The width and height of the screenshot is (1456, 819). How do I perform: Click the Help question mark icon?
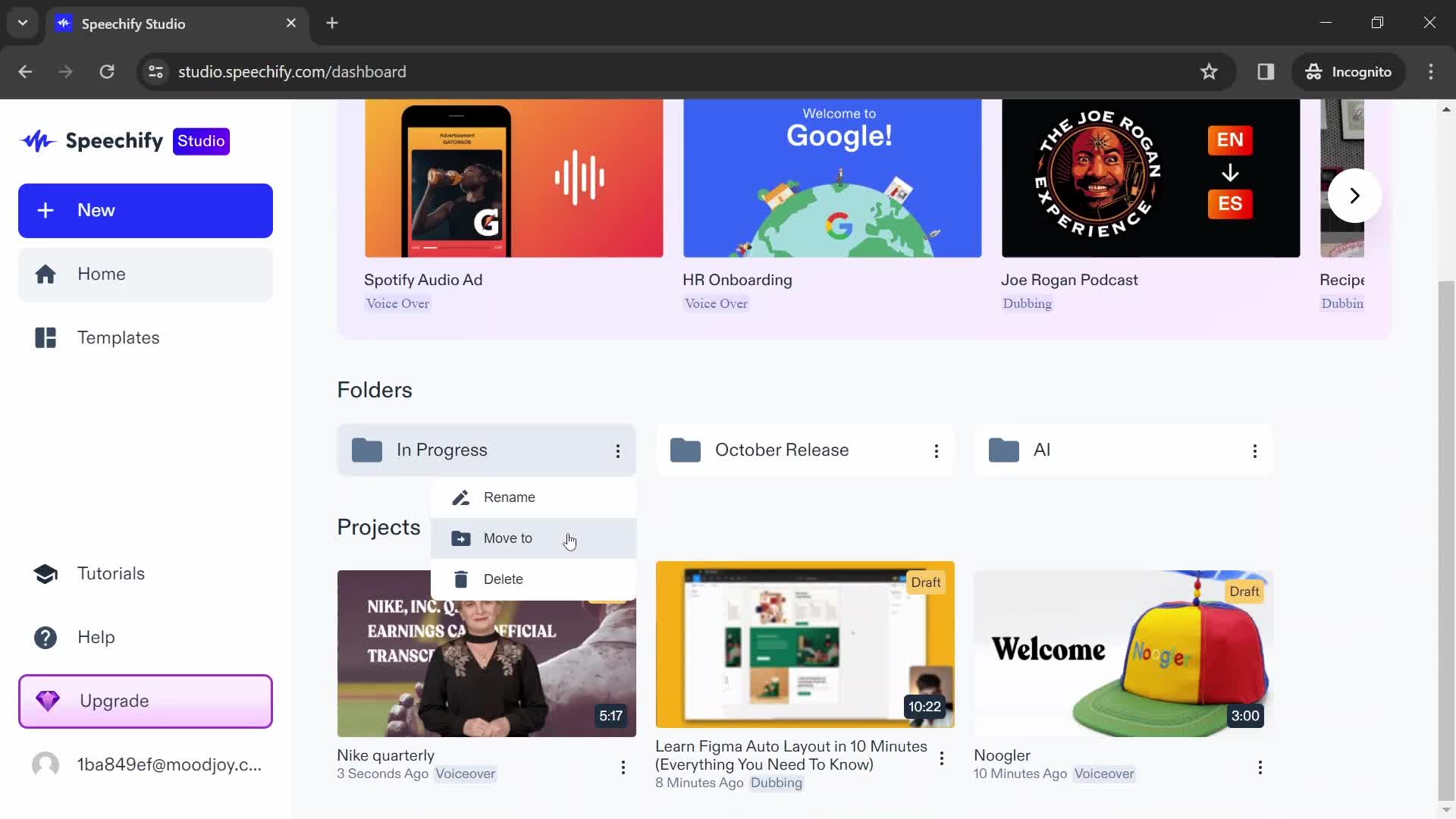[45, 638]
